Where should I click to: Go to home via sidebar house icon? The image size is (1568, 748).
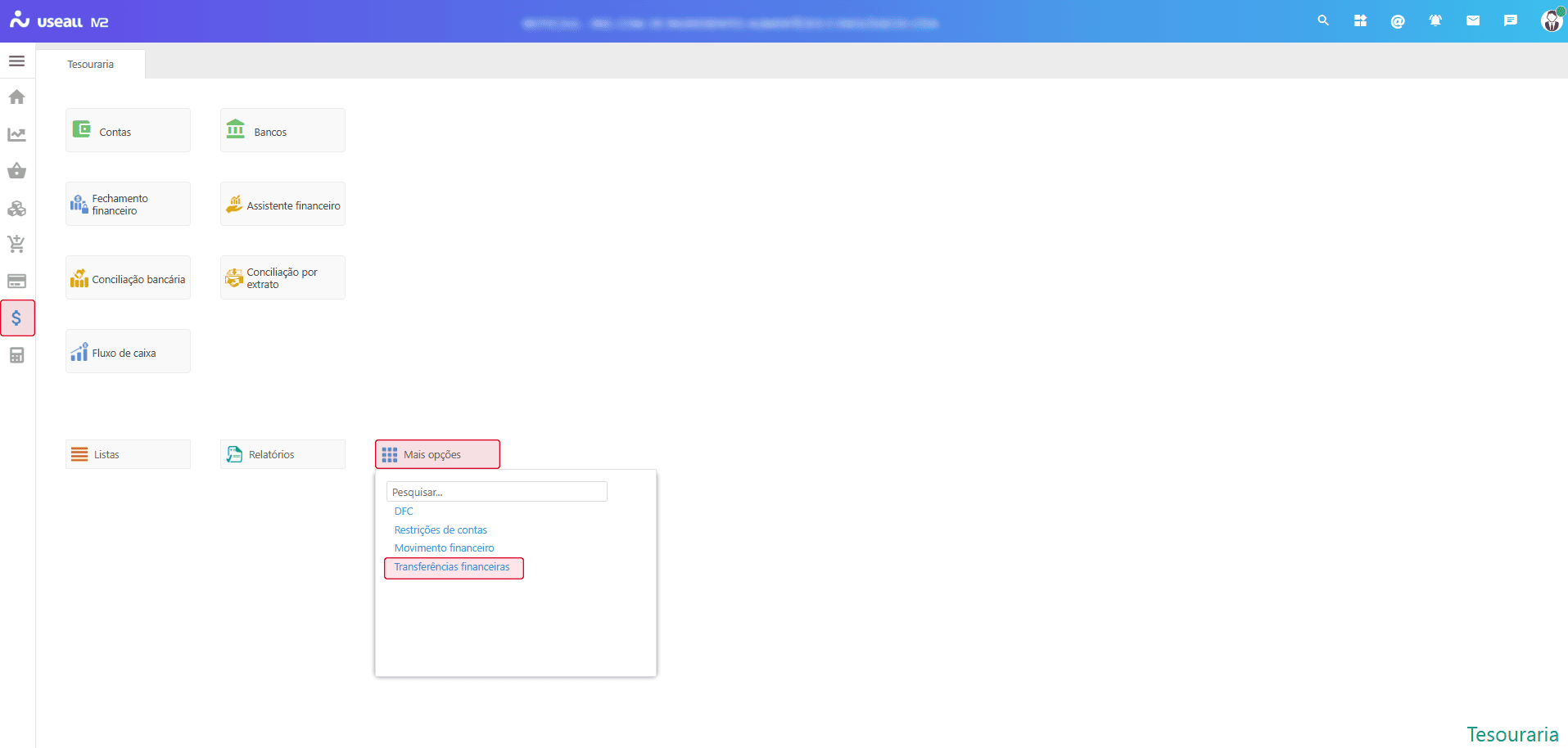16,97
